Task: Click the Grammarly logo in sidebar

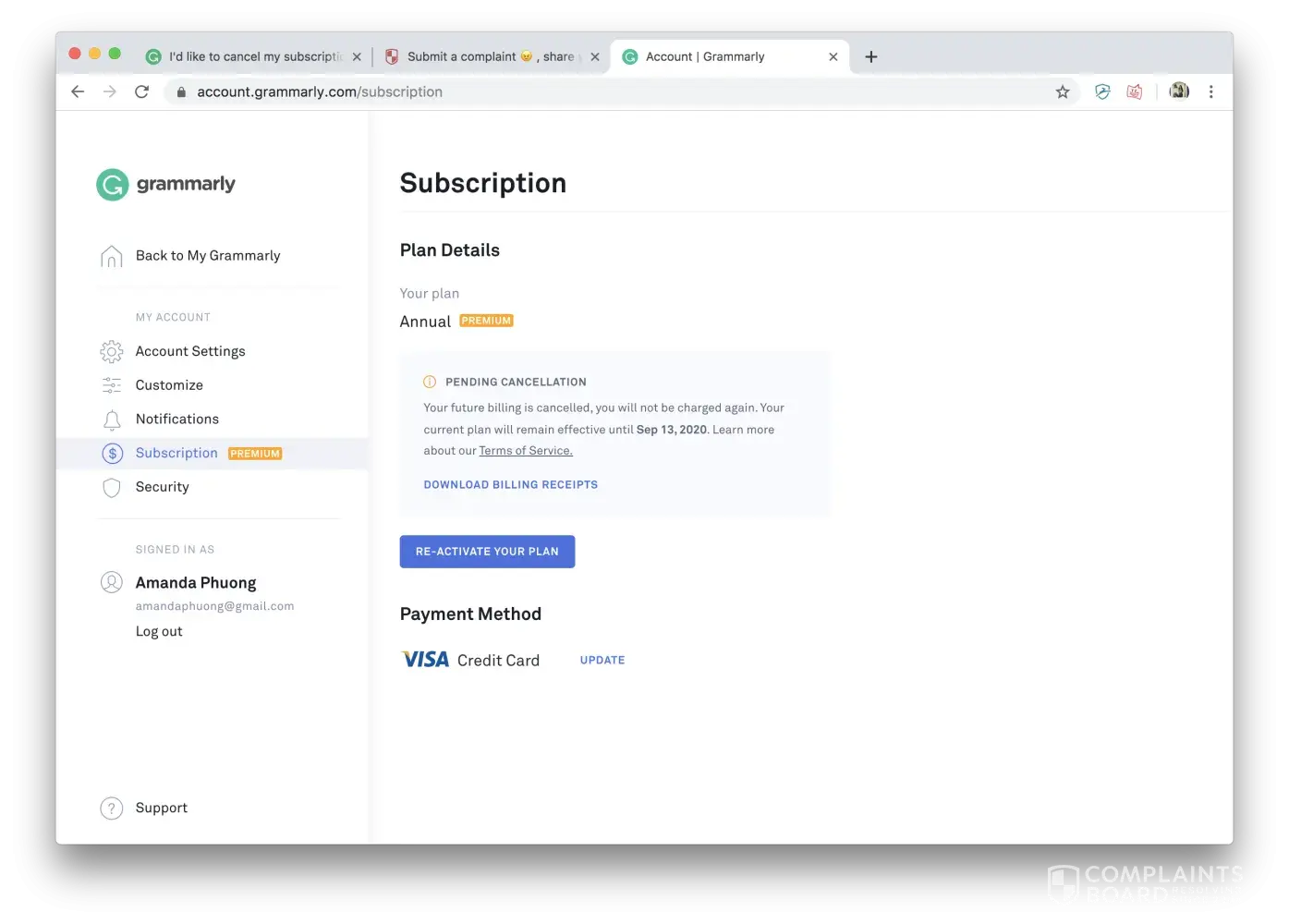Action: tap(166, 184)
